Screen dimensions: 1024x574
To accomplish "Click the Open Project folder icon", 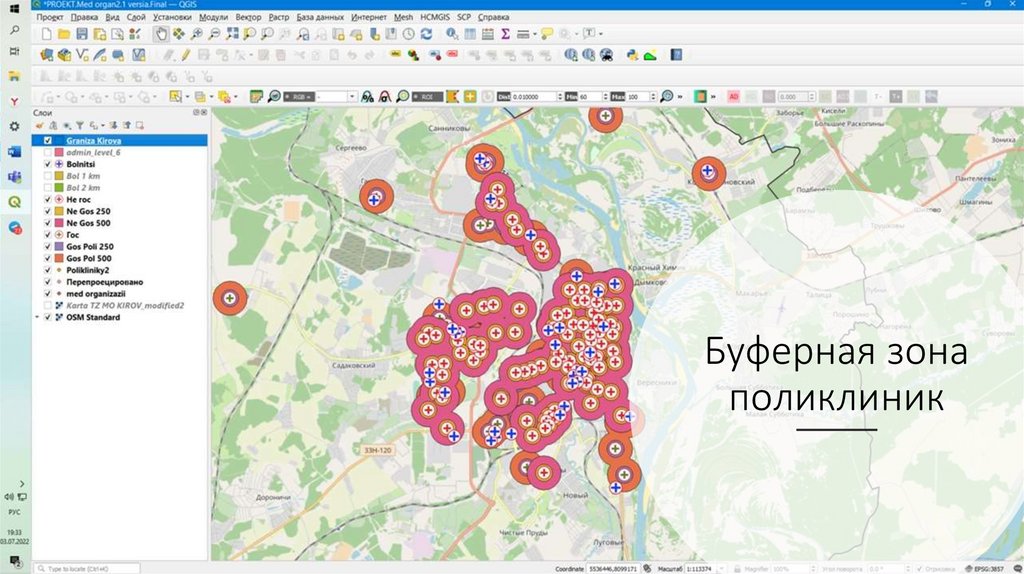I will coord(65,34).
